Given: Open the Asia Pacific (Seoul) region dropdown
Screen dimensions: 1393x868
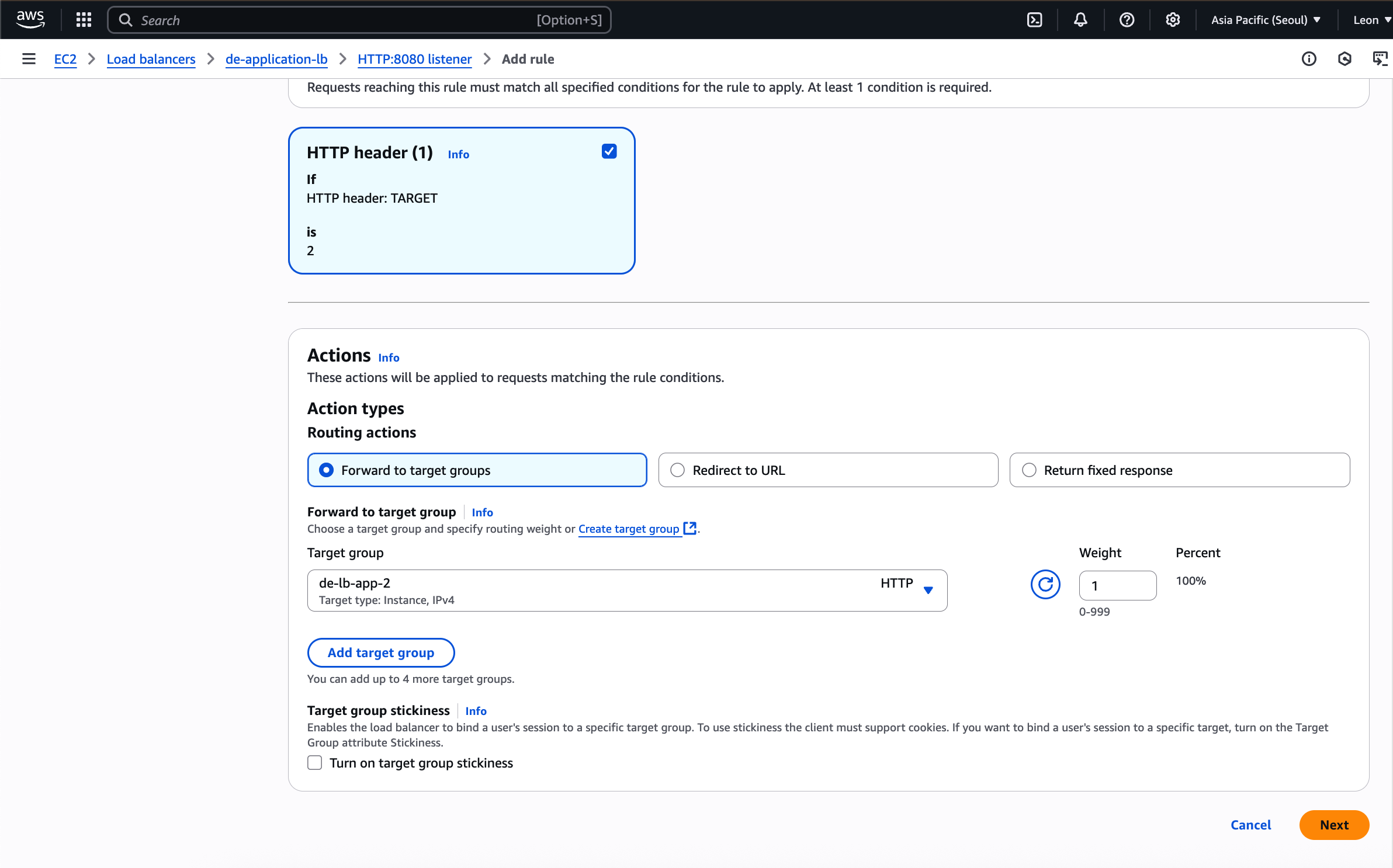Looking at the screenshot, I should 1264,19.
